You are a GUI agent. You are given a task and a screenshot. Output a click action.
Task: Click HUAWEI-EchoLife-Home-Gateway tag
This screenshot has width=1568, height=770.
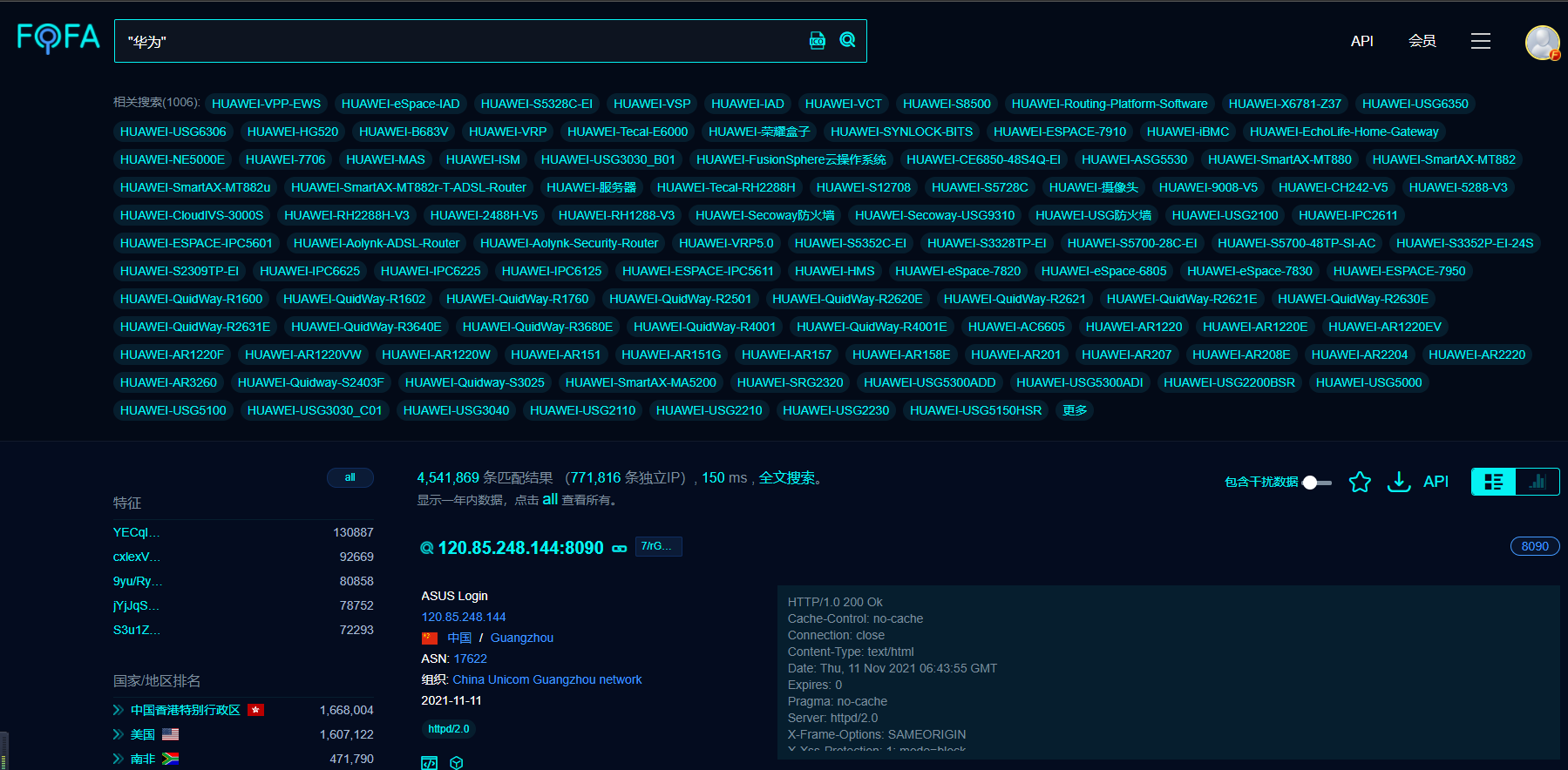[1344, 132]
